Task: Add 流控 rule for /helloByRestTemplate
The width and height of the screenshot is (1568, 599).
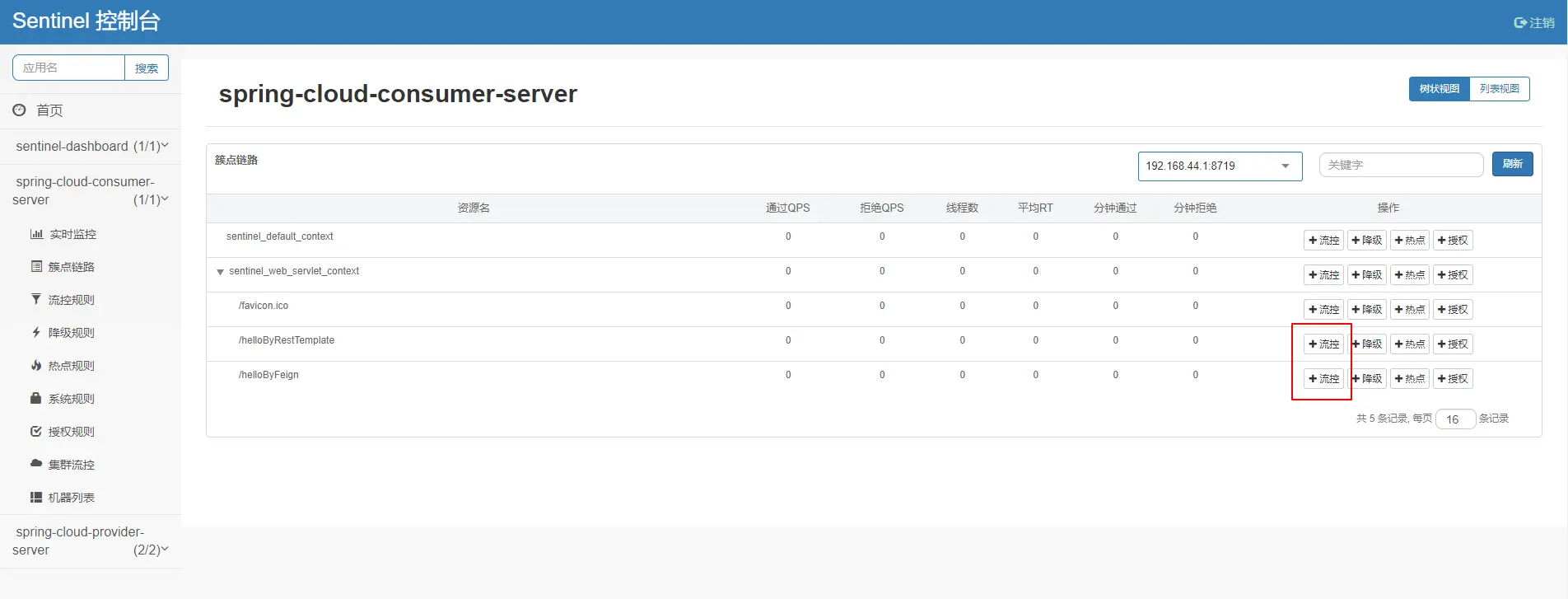Action: tap(1323, 344)
